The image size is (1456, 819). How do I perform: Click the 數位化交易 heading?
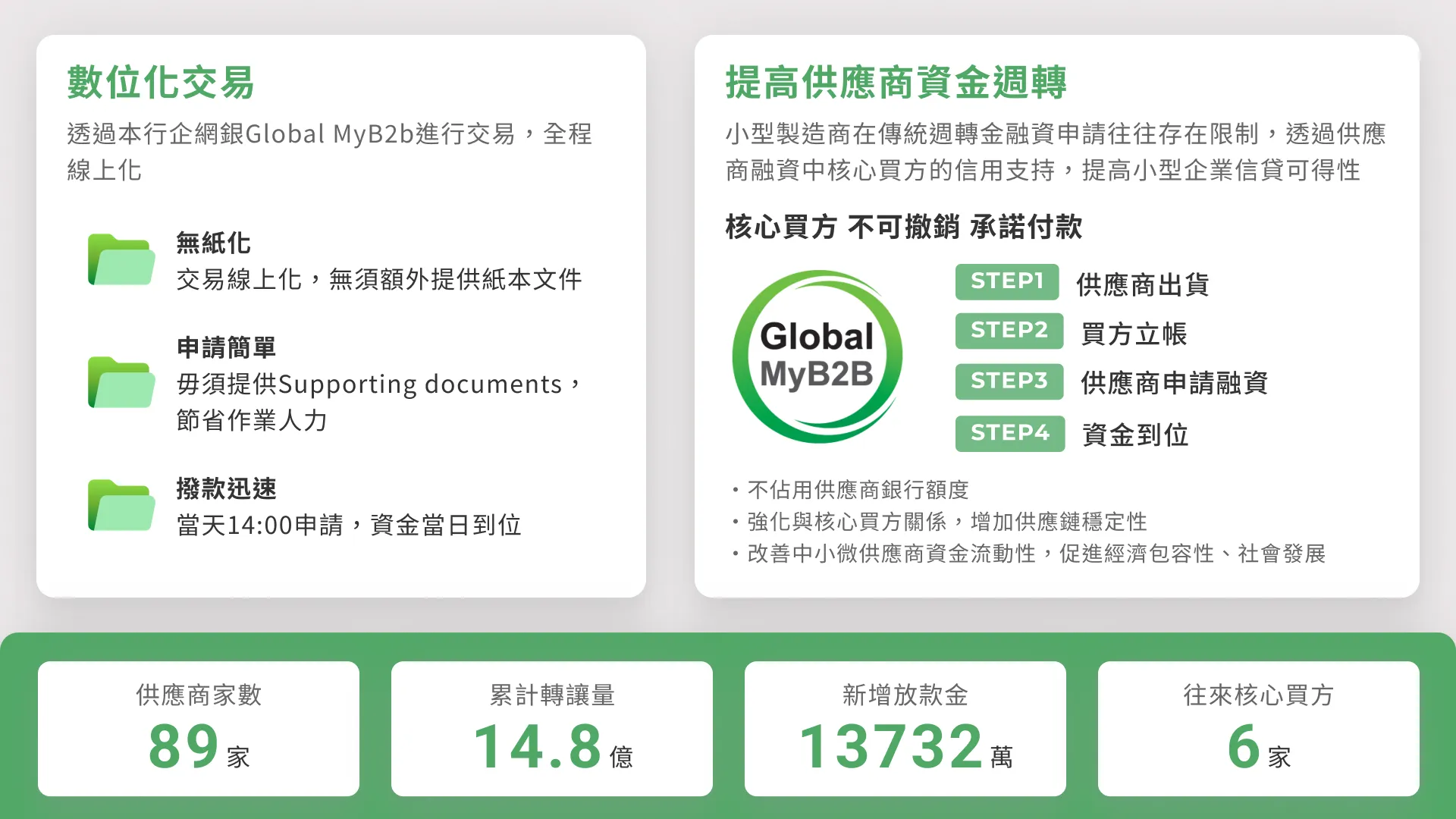tap(161, 82)
